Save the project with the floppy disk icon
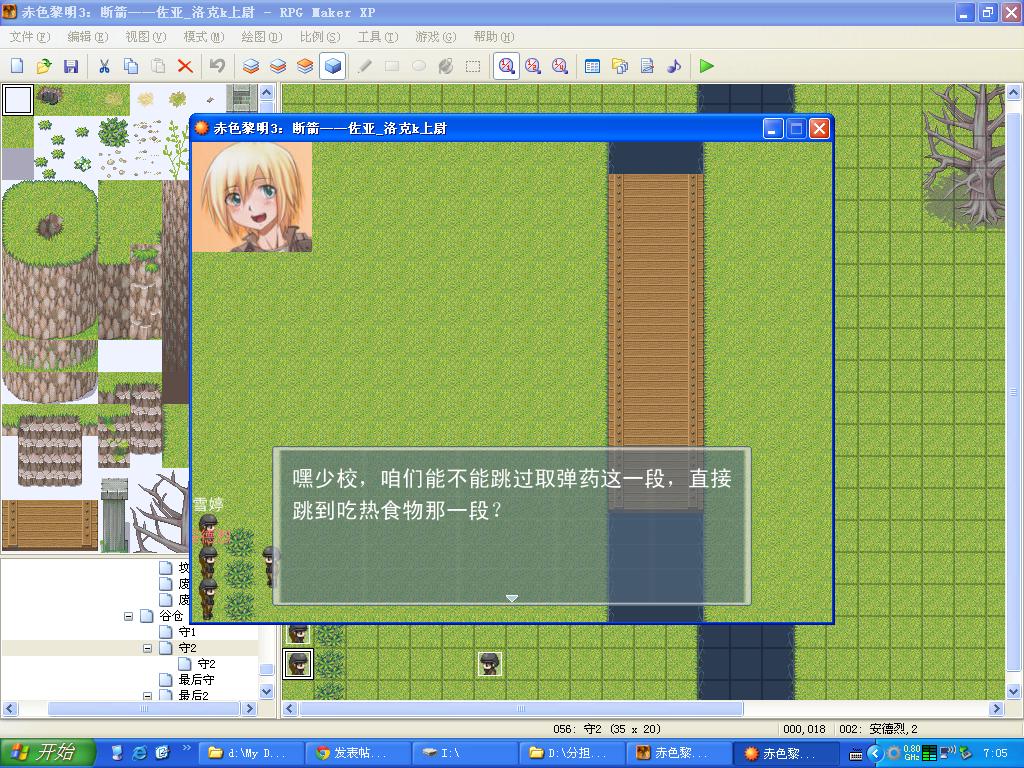The image size is (1024, 768). 71,66
